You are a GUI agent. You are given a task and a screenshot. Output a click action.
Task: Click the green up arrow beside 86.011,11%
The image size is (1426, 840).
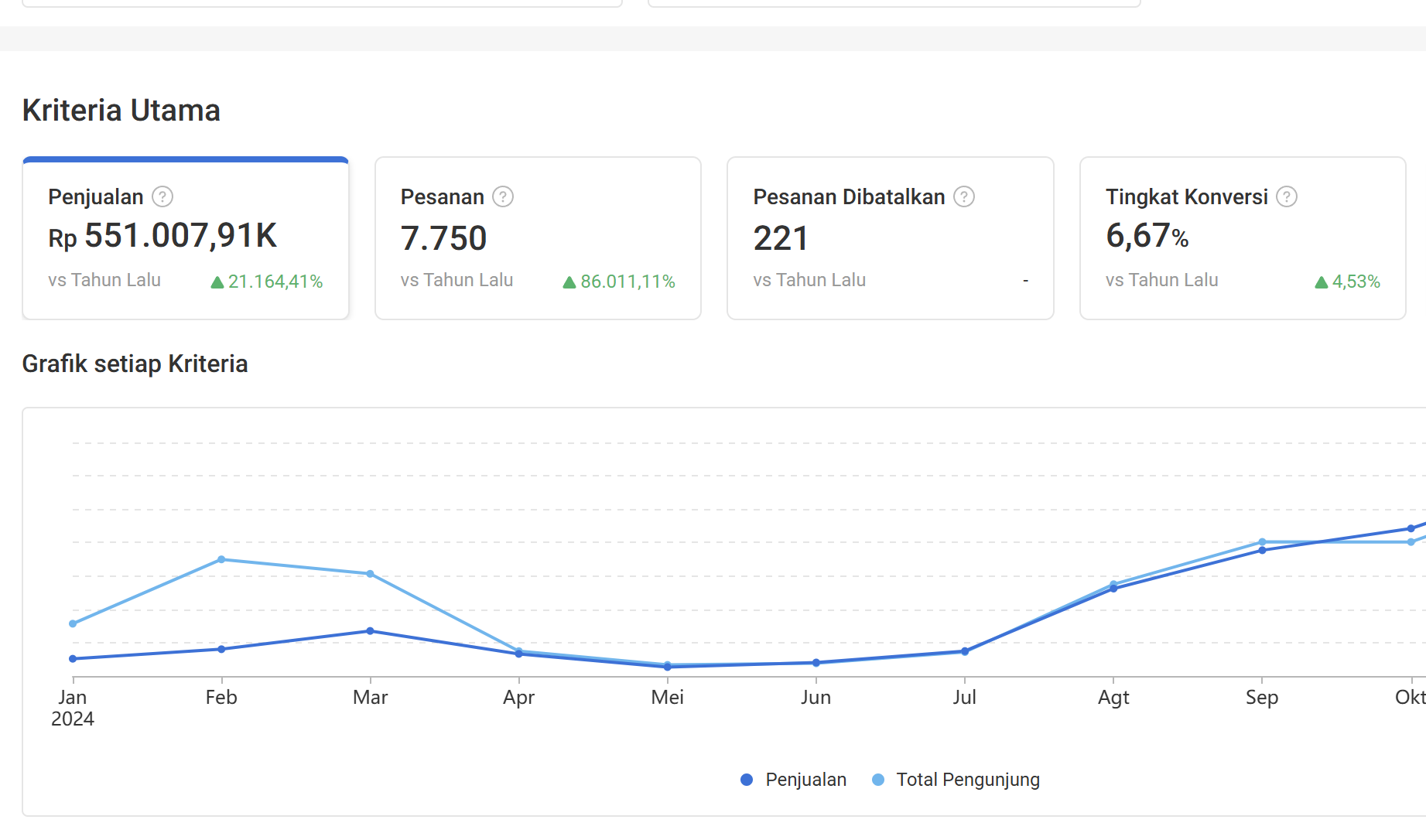coord(569,282)
